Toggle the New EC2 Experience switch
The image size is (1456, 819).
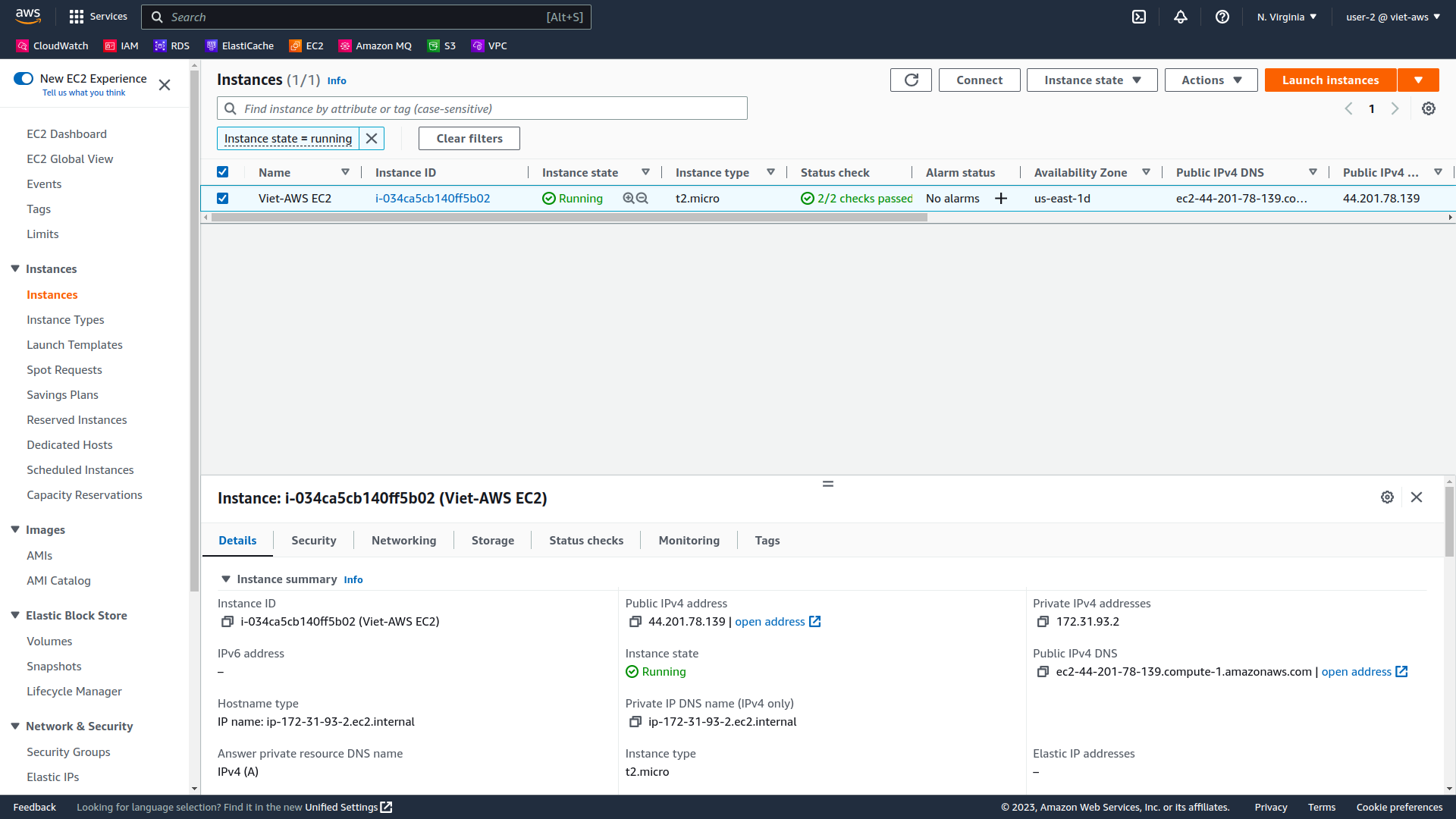[x=24, y=78]
